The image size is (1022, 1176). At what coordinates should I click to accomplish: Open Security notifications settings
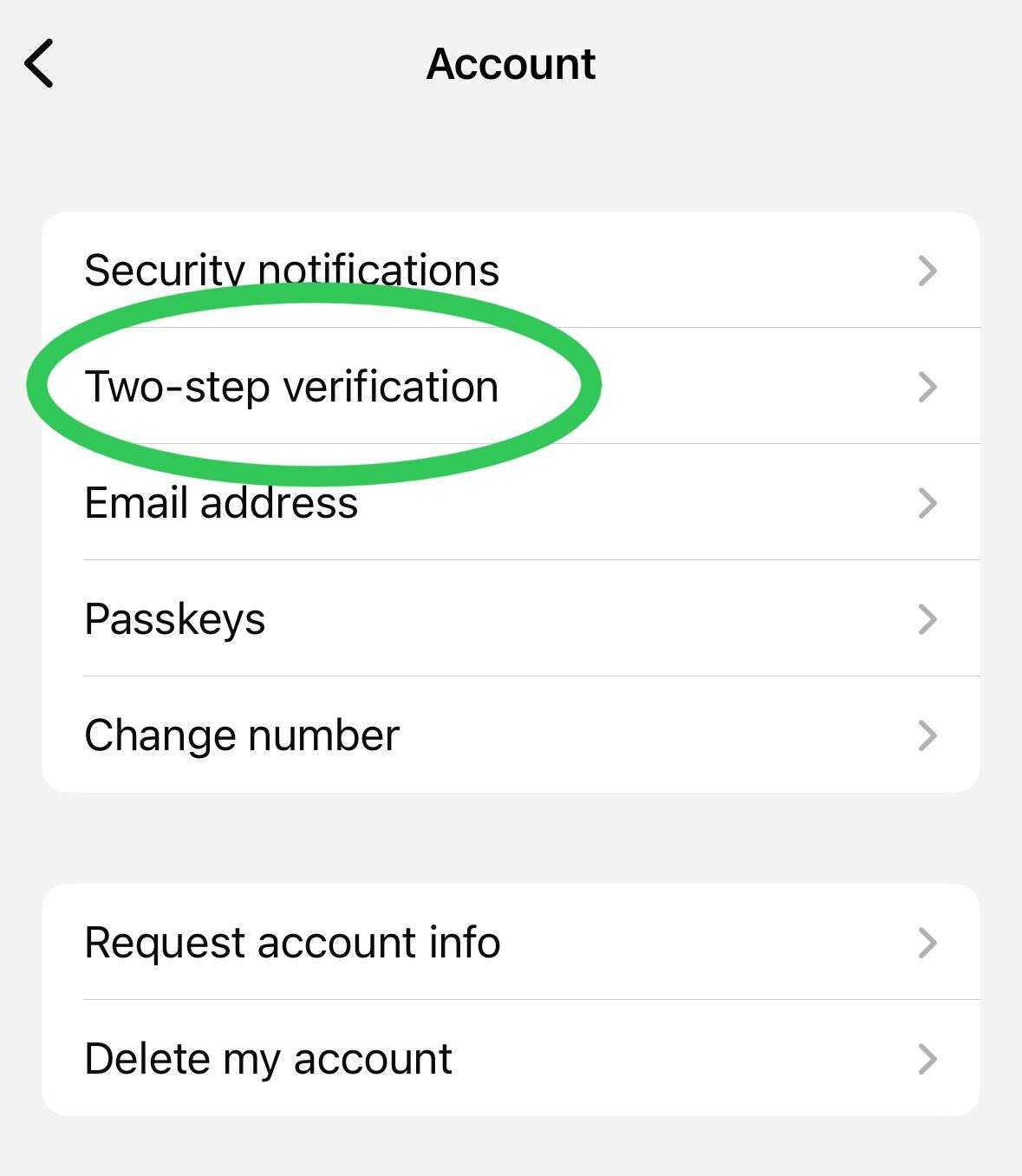pyautogui.click(x=291, y=271)
